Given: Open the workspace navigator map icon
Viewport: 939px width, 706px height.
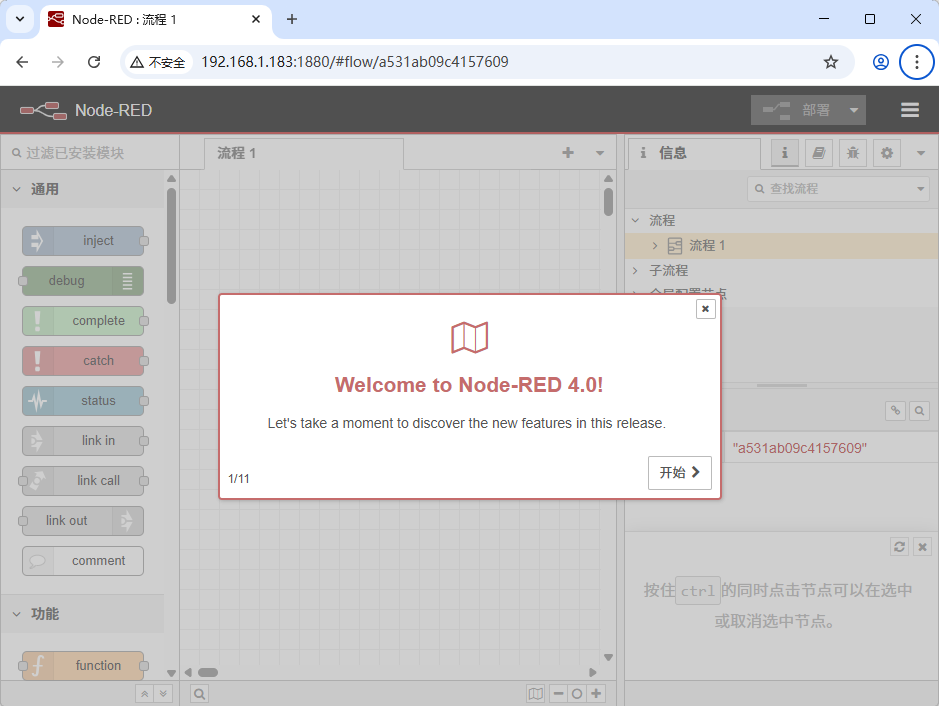Looking at the screenshot, I should (x=536, y=693).
